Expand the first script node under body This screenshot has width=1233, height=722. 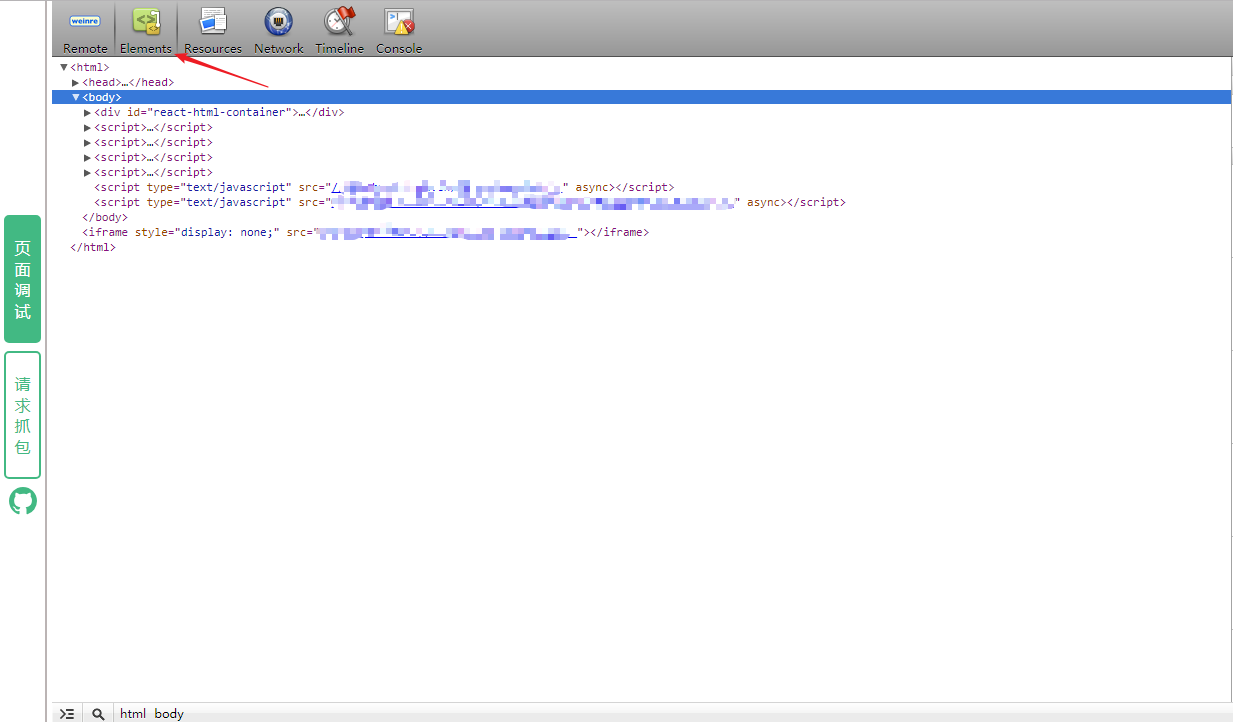coord(88,127)
